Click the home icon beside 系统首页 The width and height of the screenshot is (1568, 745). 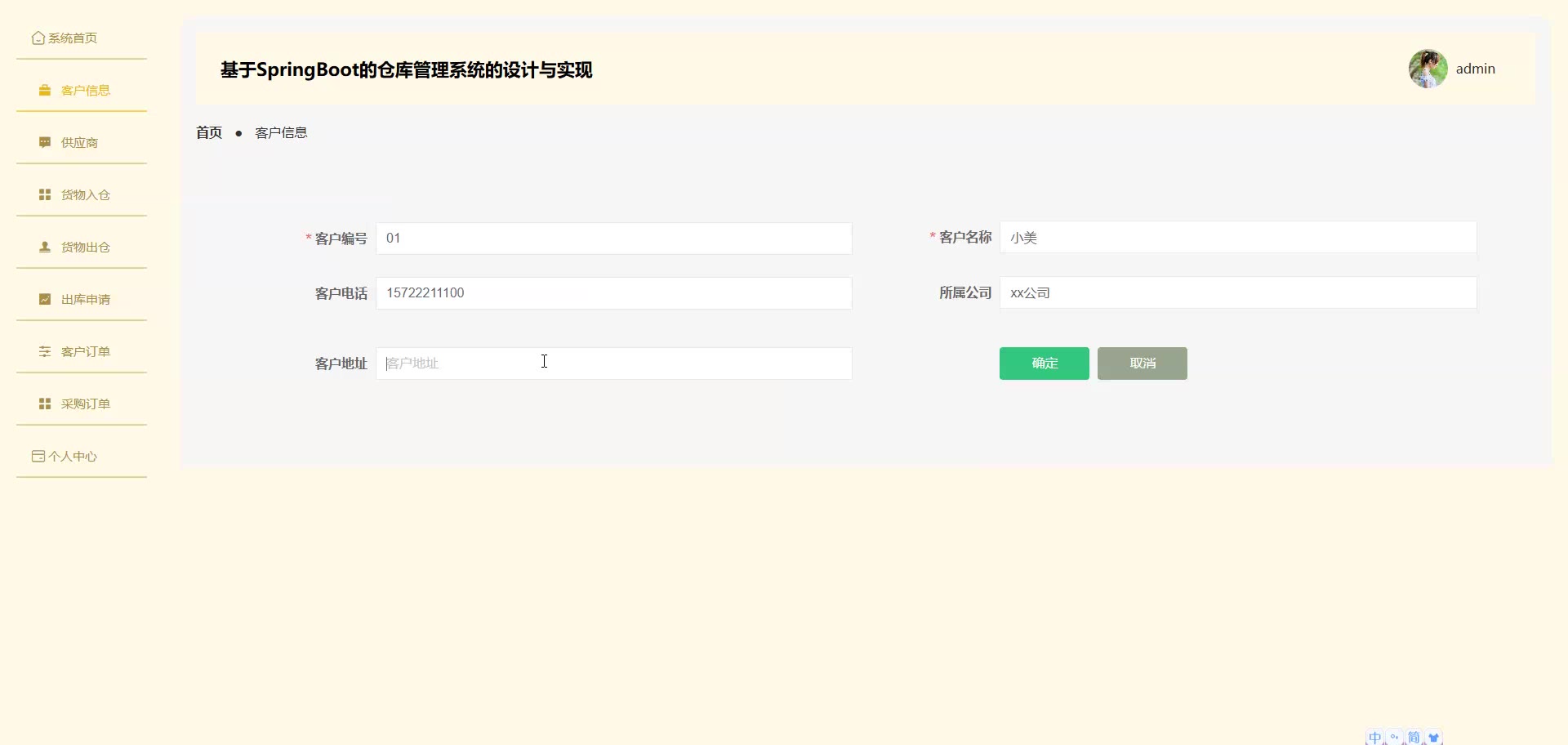coord(38,38)
